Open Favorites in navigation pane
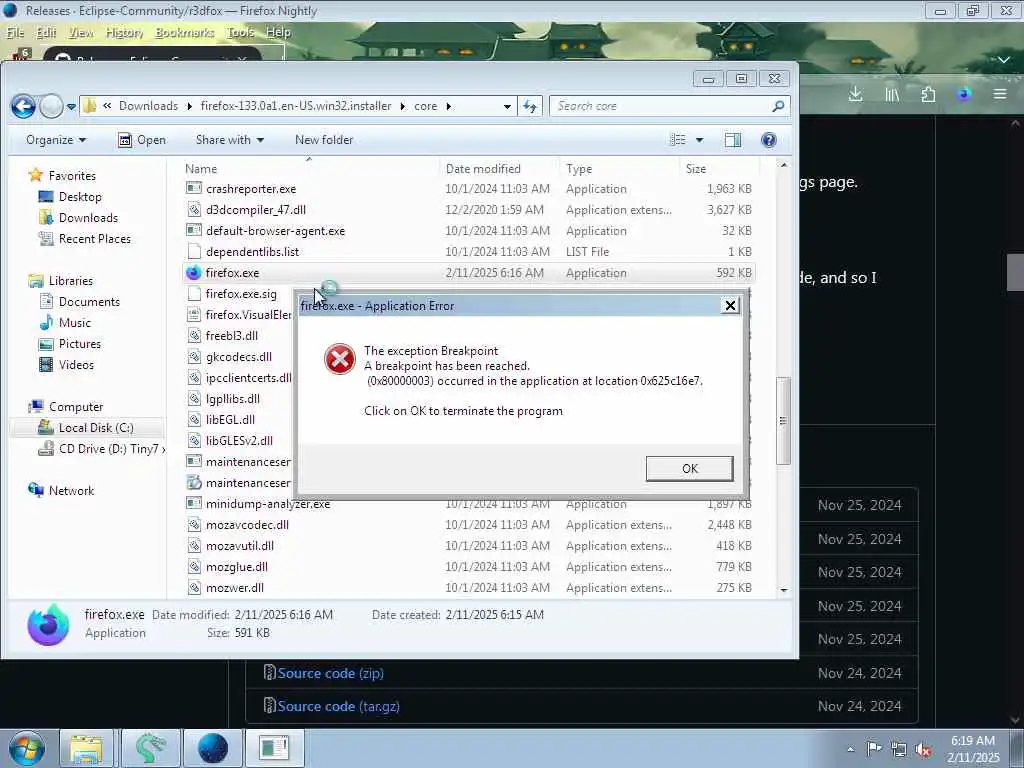Screen dimensions: 1024x768 [72, 176]
